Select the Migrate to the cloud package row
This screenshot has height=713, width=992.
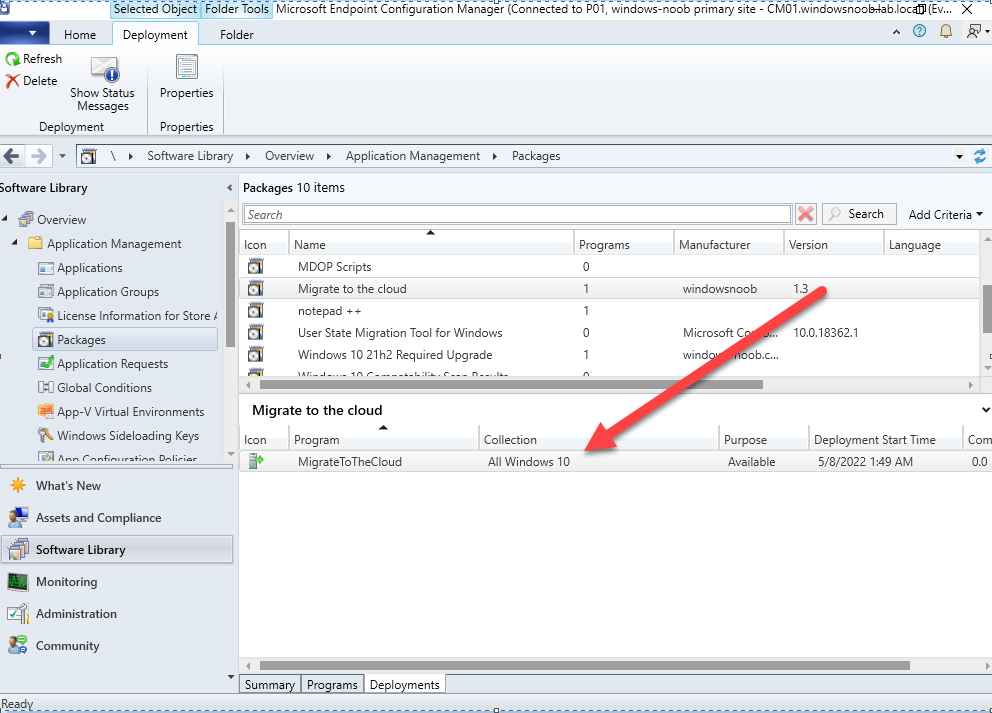coord(610,289)
